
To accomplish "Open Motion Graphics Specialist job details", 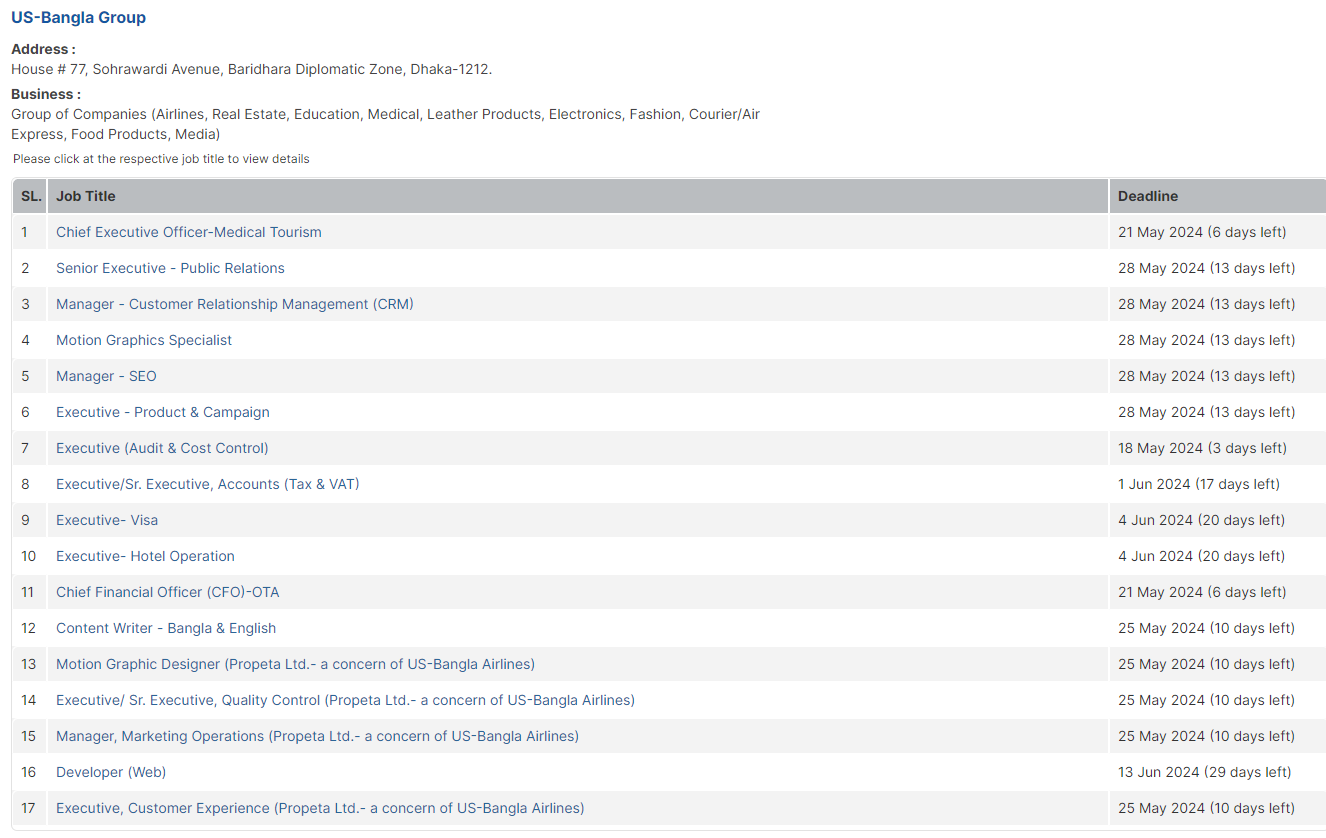I will pyautogui.click(x=144, y=340).
